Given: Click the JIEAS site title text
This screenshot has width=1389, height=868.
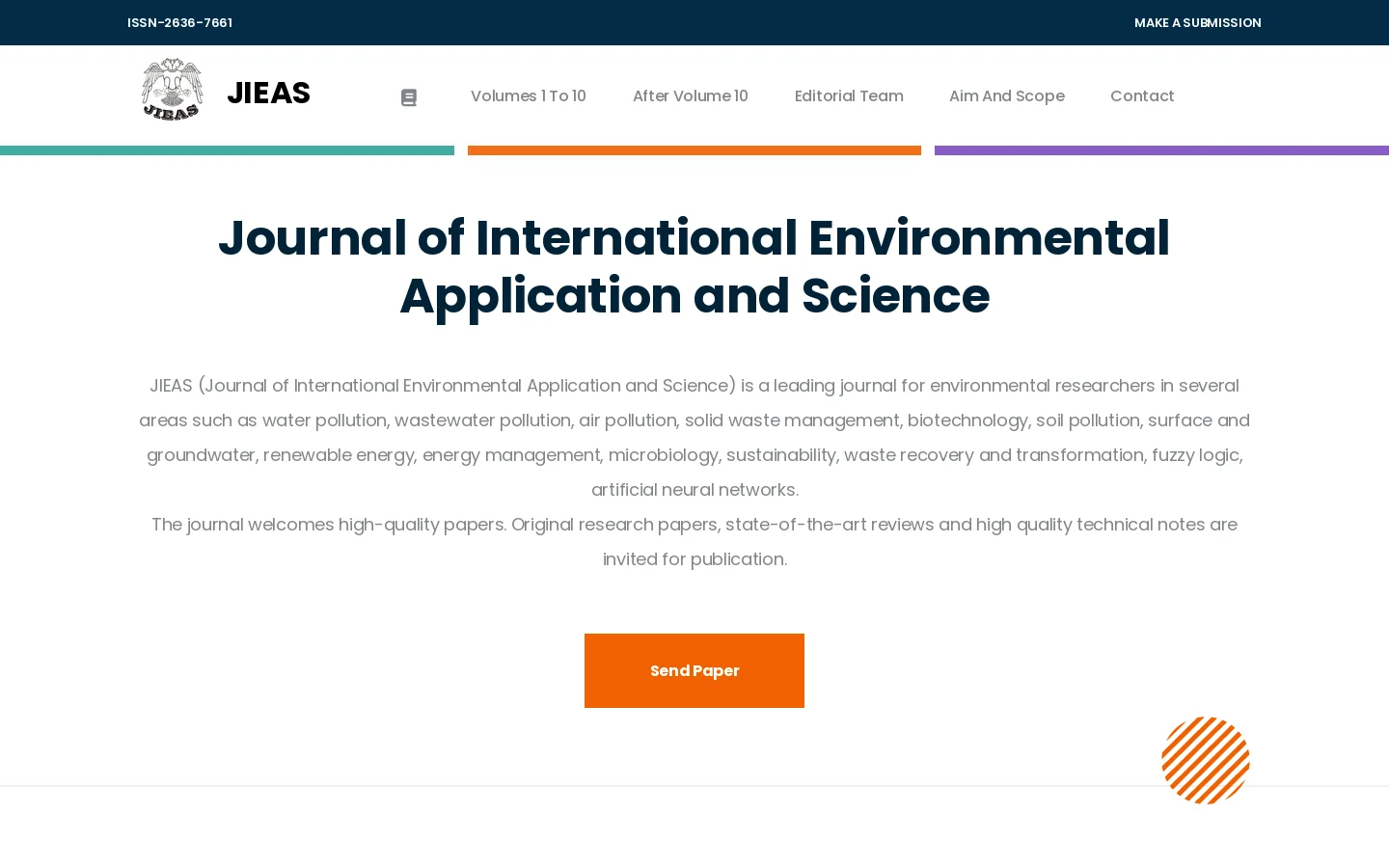Looking at the screenshot, I should tap(268, 93).
